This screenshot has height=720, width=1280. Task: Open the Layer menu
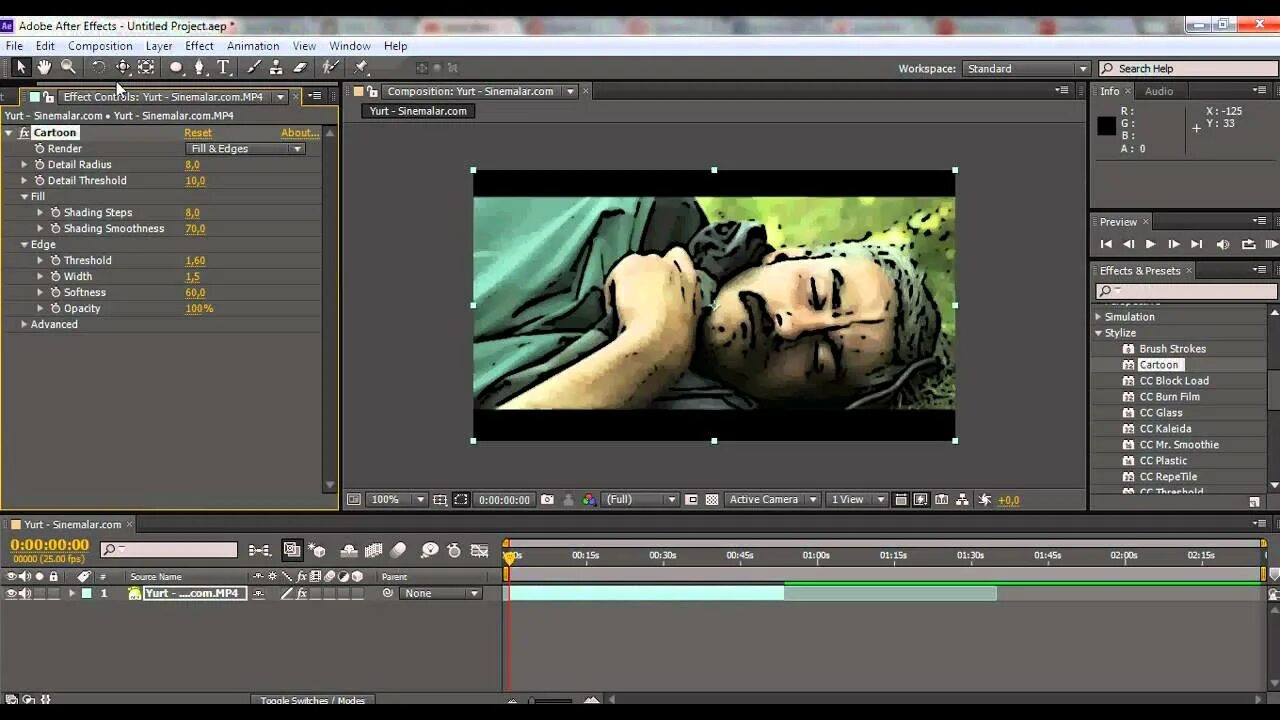tap(159, 46)
